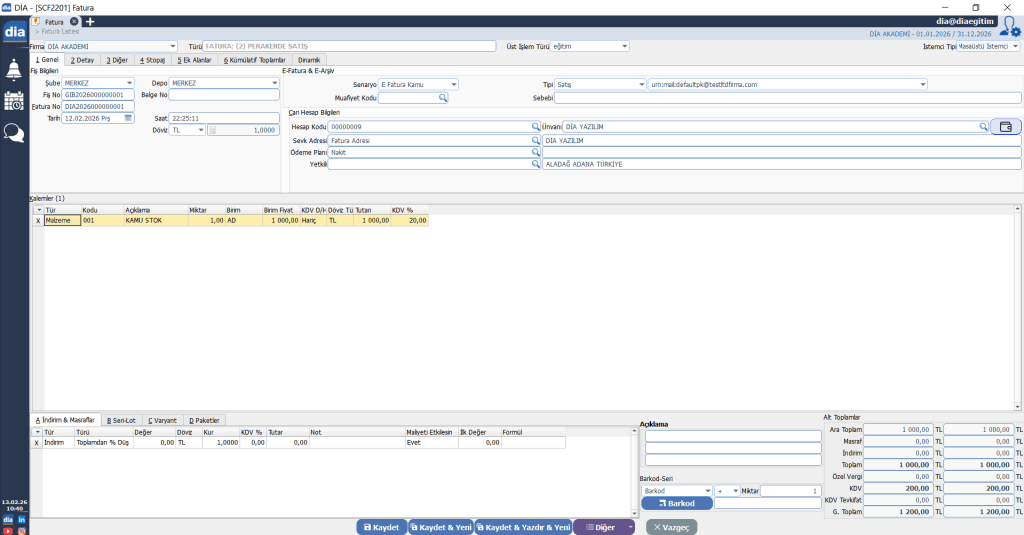Open the B Seri-Lot tab
1024x535 pixels.
122,420
